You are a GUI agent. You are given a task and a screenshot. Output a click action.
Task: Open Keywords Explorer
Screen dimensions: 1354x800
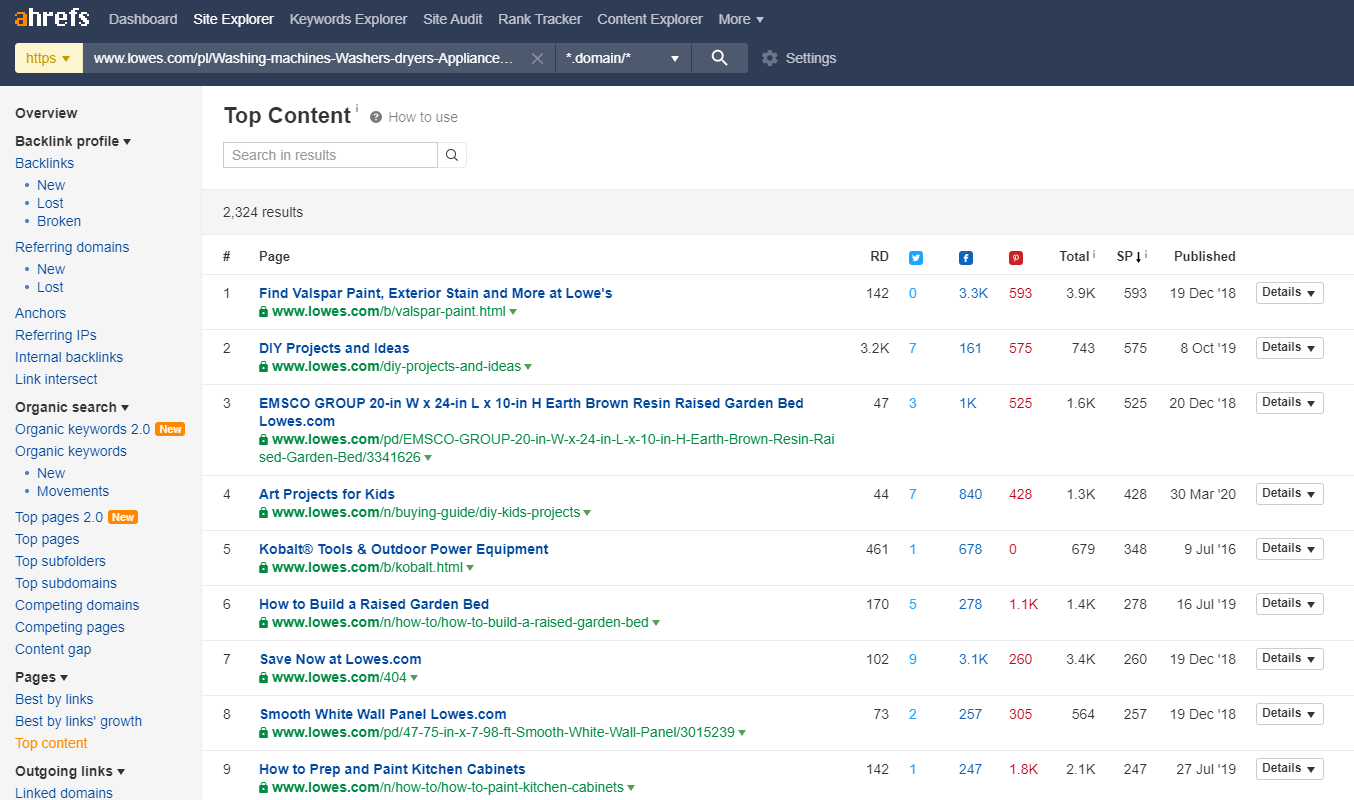348,19
